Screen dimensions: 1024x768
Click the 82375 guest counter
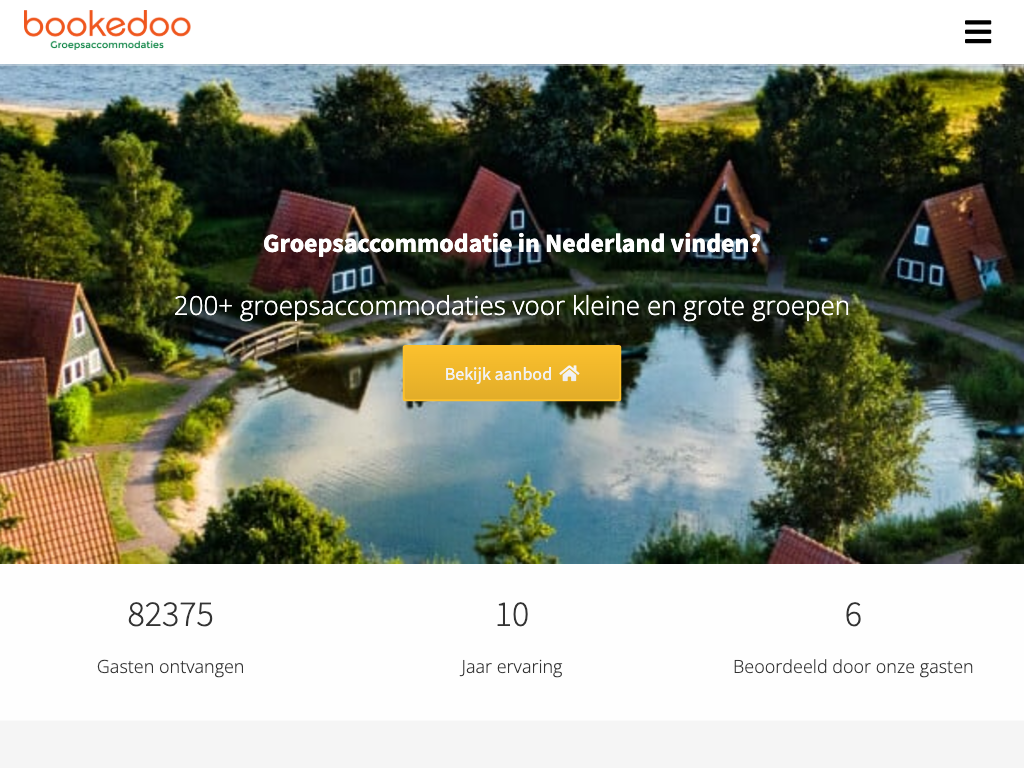(x=170, y=615)
